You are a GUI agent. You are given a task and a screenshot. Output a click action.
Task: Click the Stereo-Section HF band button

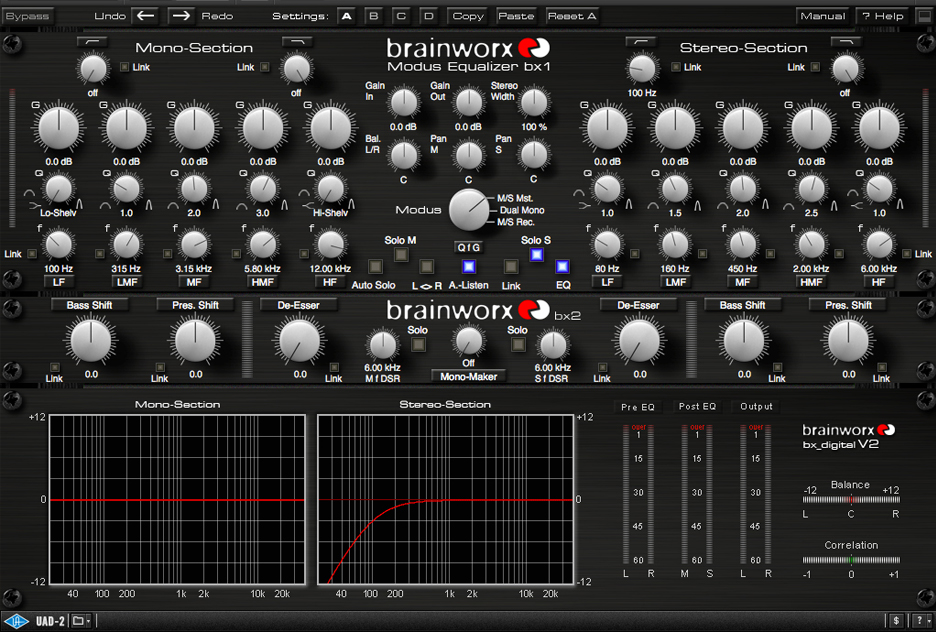[879, 282]
